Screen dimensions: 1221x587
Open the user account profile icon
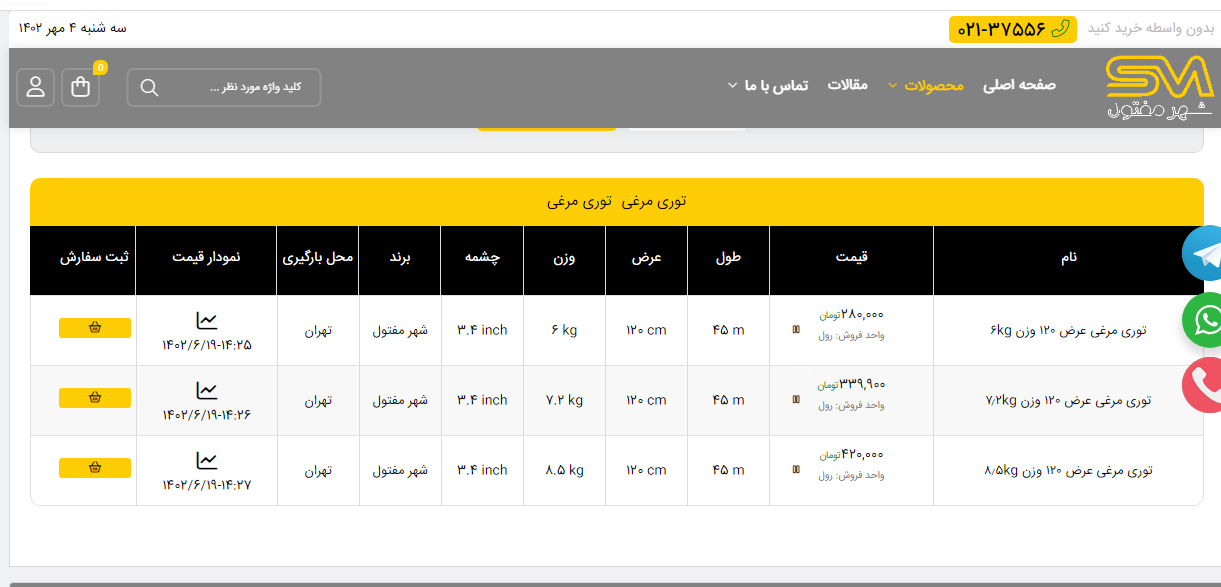36,87
